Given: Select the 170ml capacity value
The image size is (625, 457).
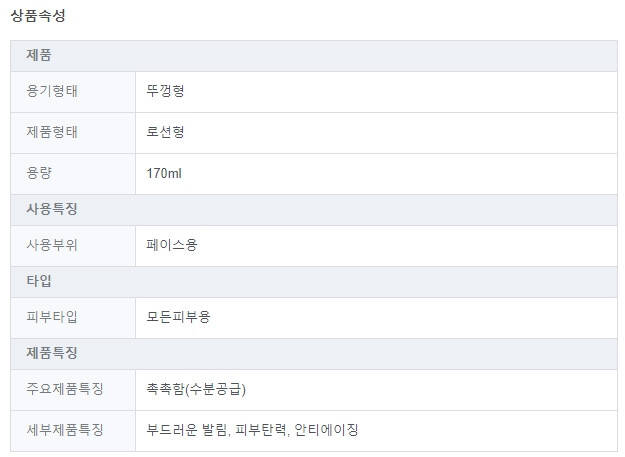Looking at the screenshot, I should tap(164, 173).
